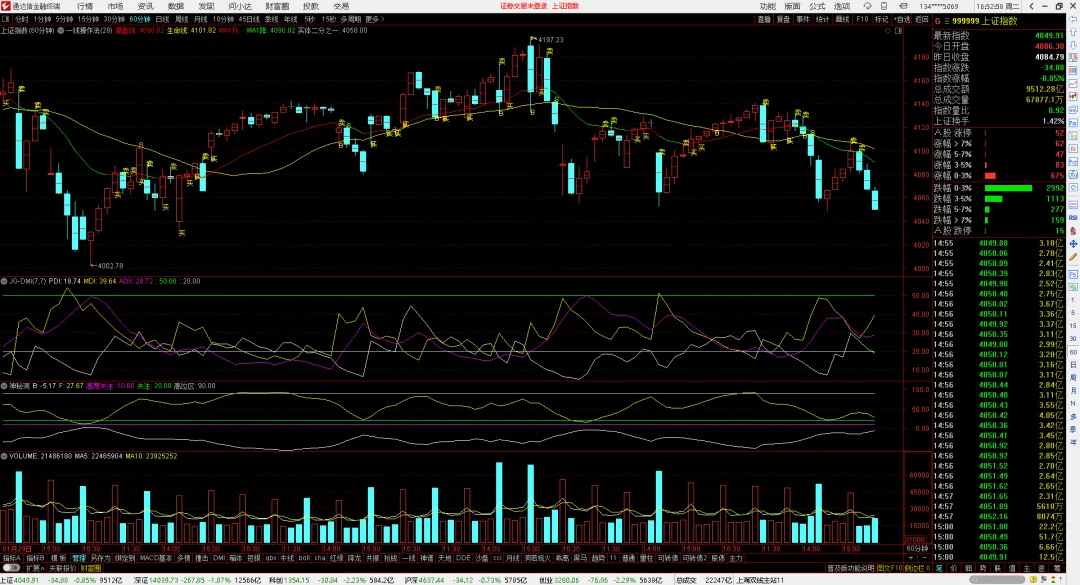
Task: Click the 返回 button
Action: (x=922, y=19)
